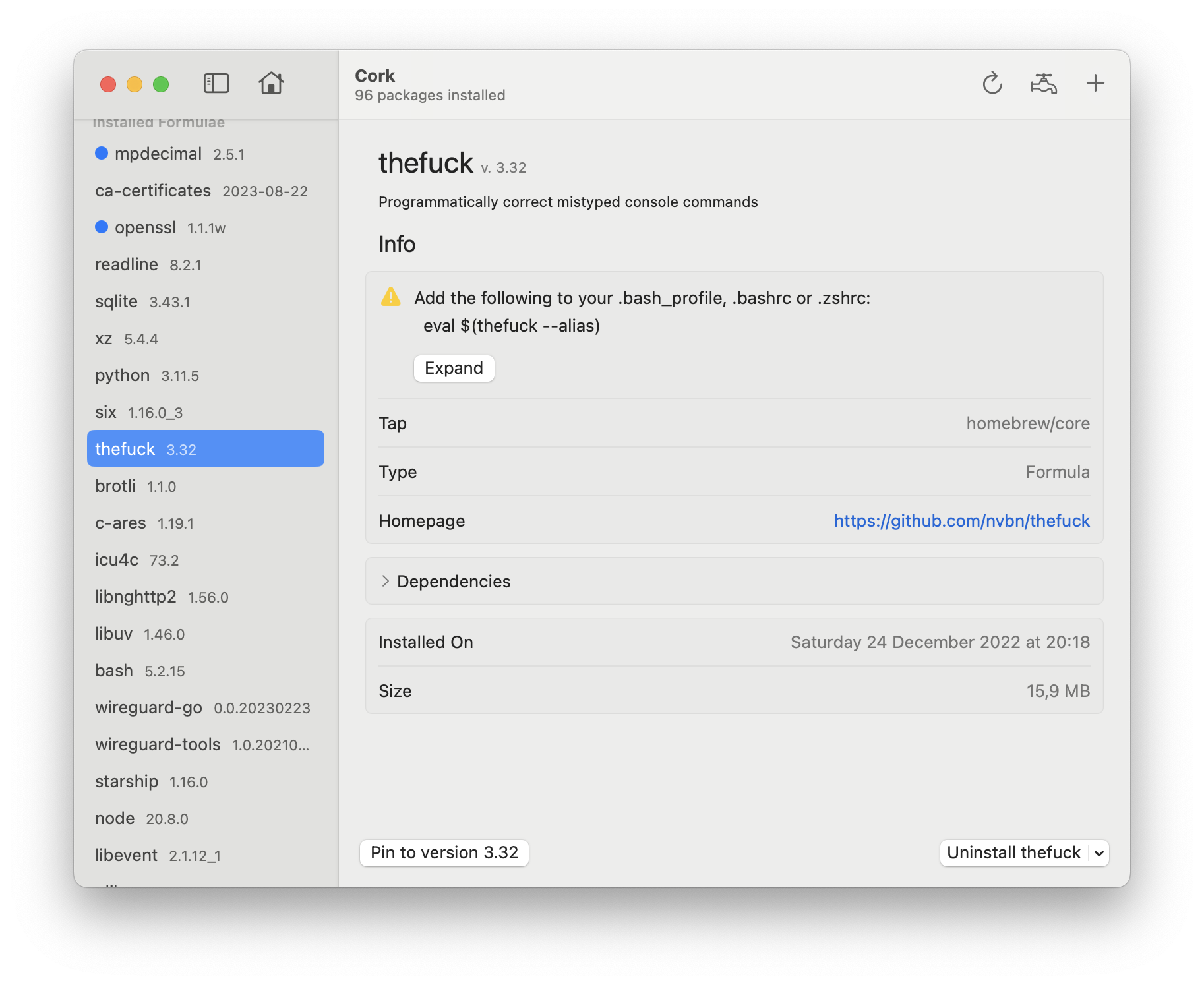
Task: Click the Info section heading
Action: point(397,244)
